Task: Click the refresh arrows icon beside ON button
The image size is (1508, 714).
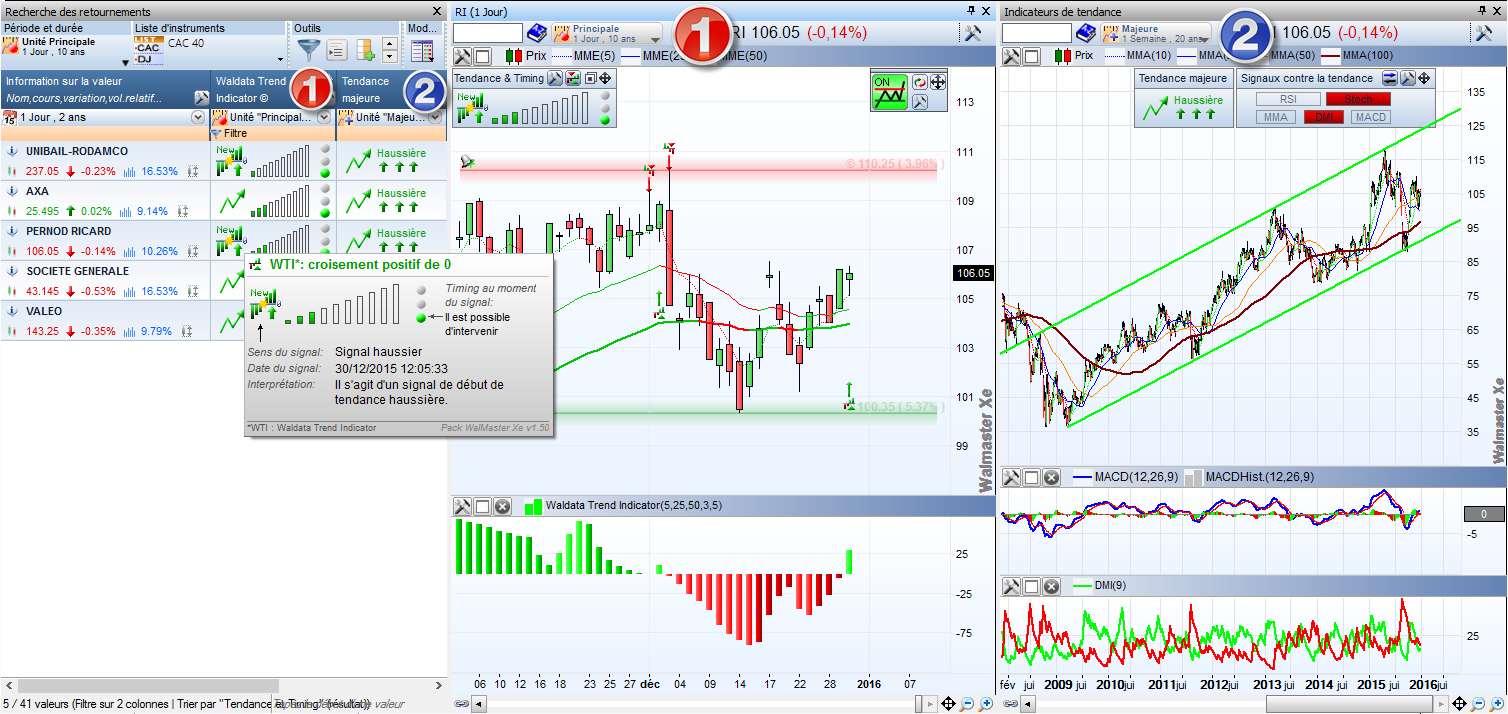Action: click(920, 82)
